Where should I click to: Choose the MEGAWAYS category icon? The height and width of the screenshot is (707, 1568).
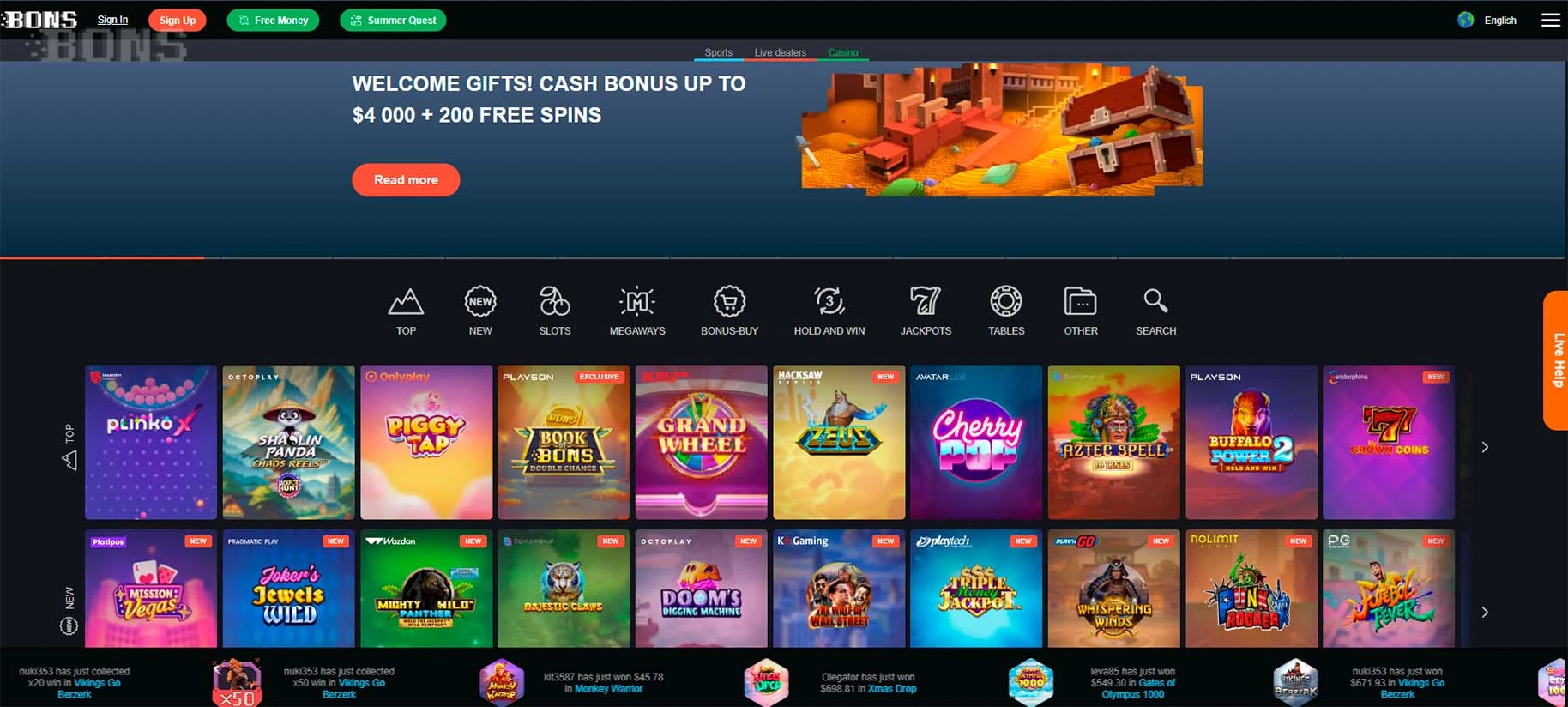tap(637, 302)
